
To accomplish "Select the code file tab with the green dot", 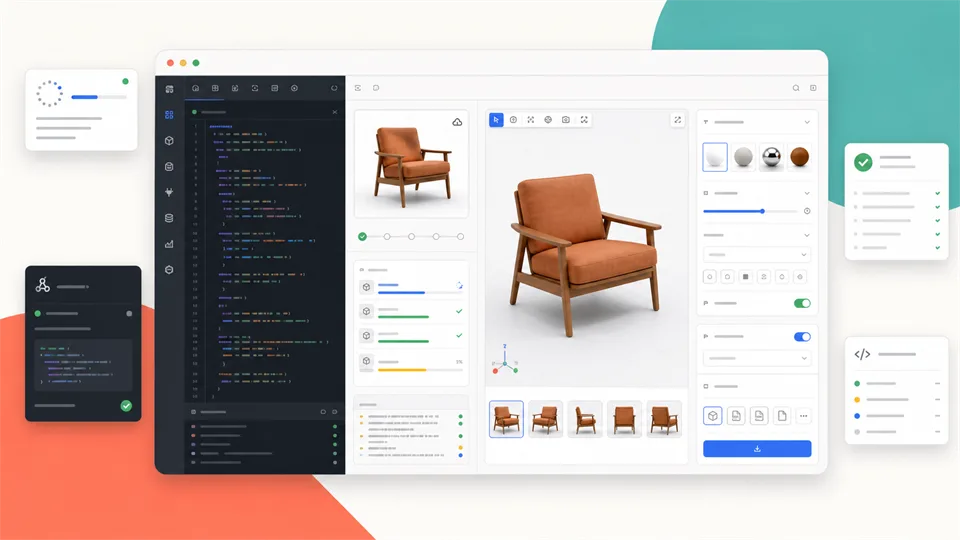I will pos(210,112).
